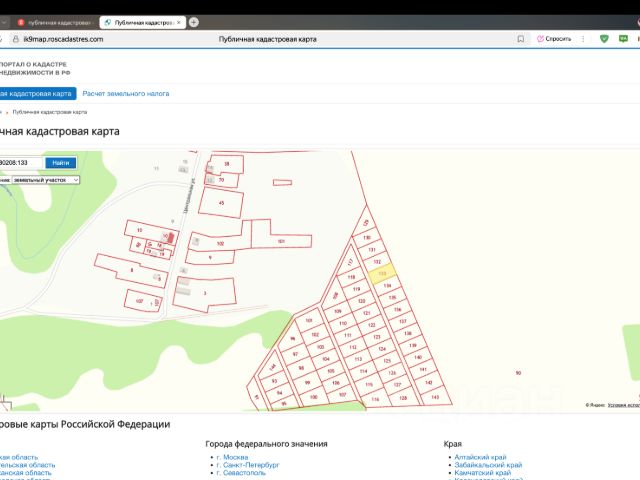
Task: Select parcel 116 on the map
Action: coord(375,399)
